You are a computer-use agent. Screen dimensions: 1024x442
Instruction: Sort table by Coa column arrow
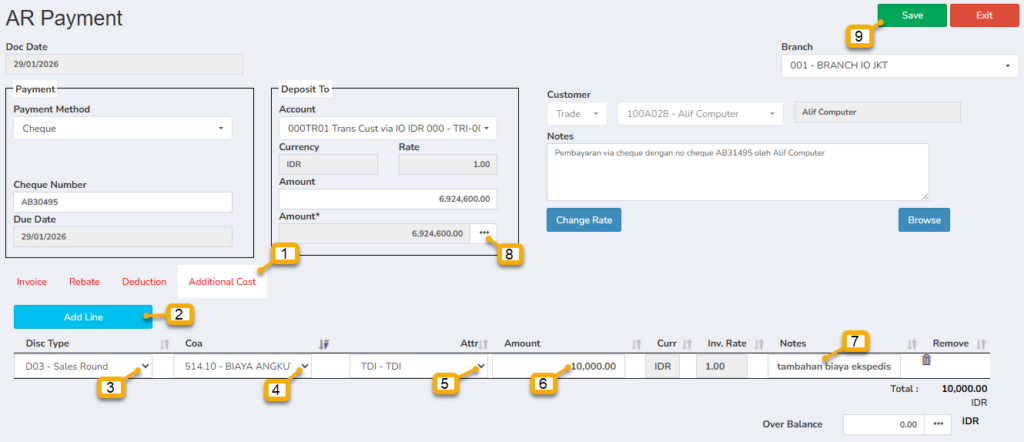coord(324,343)
